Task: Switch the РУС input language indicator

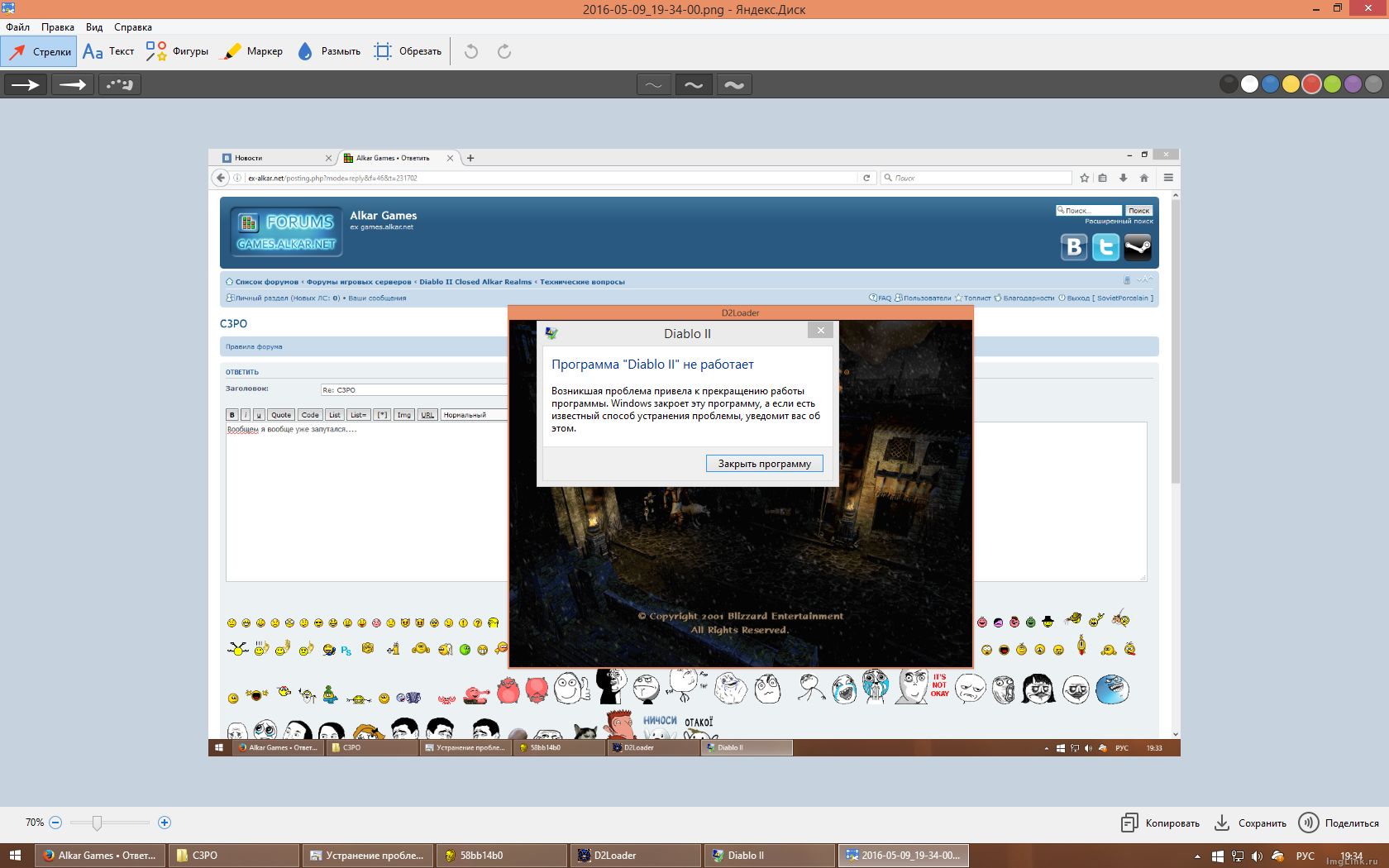Action: (1305, 856)
